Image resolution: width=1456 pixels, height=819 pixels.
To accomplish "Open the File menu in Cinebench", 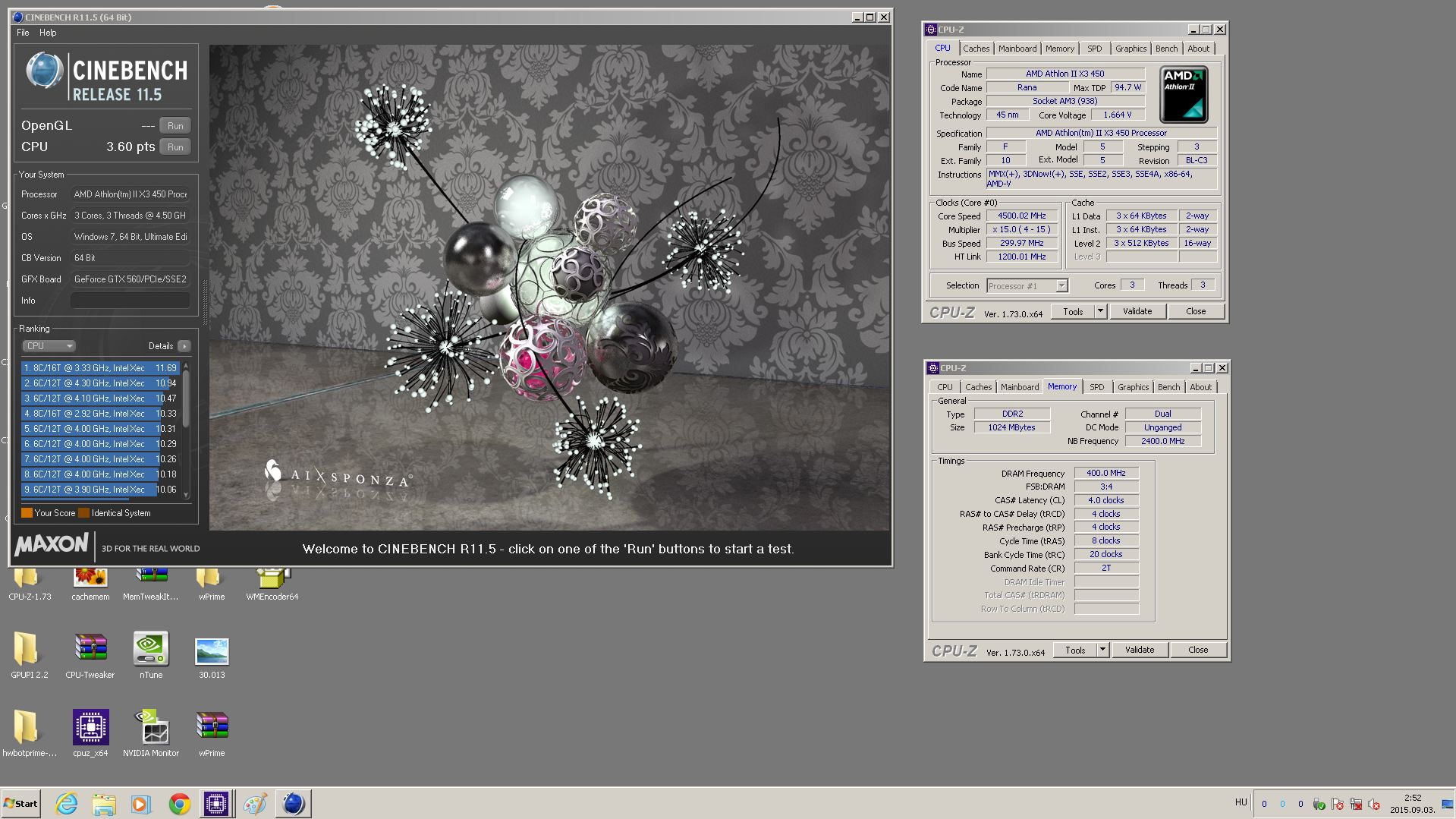I will click(x=23, y=33).
